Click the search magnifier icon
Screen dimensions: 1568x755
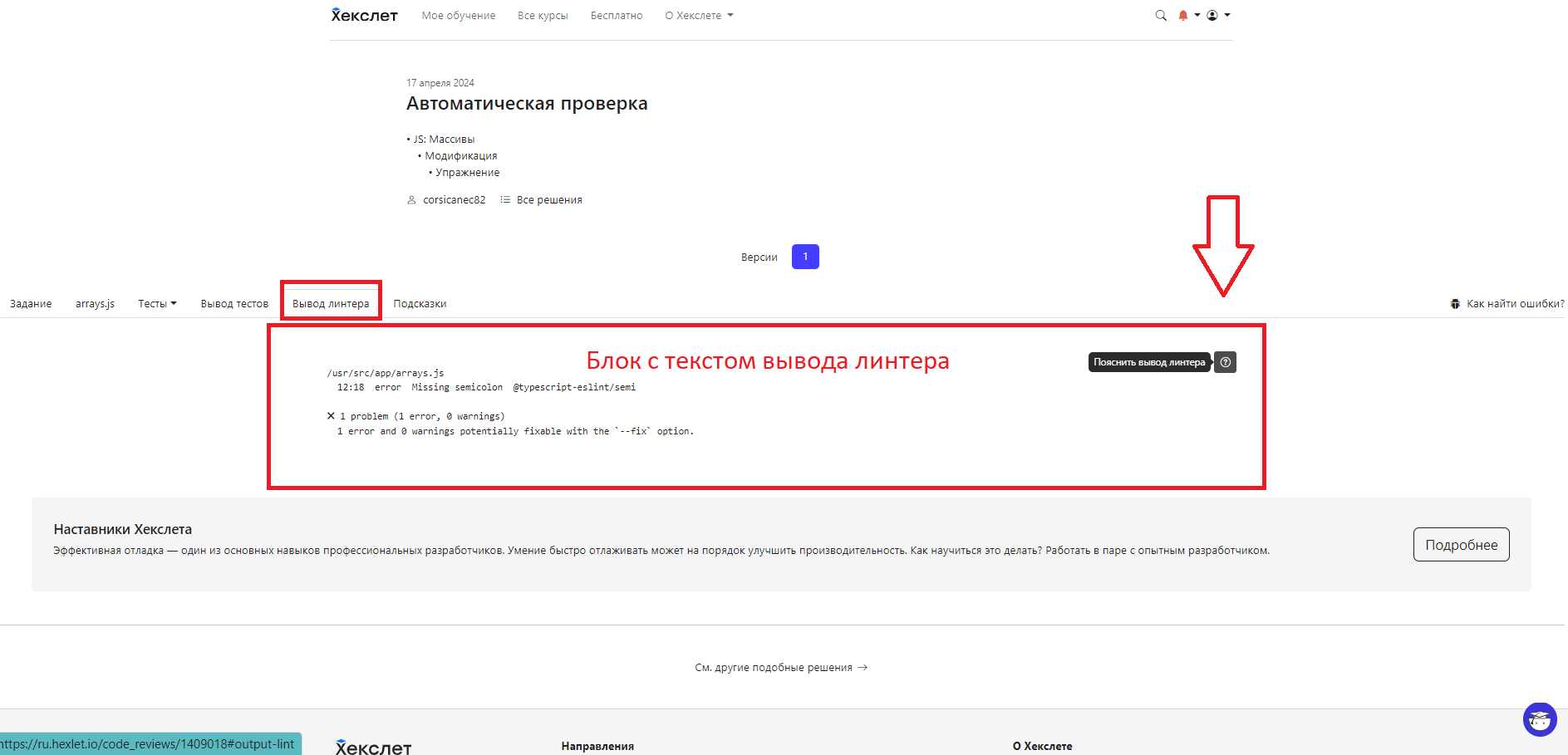(x=1161, y=16)
